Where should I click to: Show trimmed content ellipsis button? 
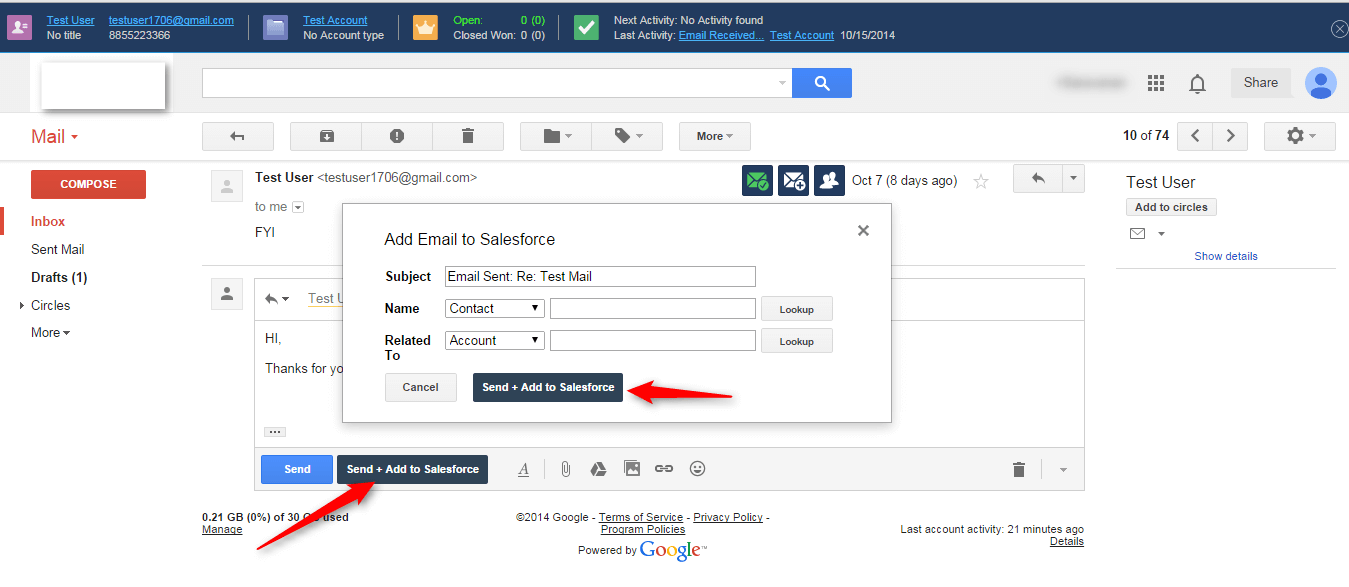click(275, 432)
